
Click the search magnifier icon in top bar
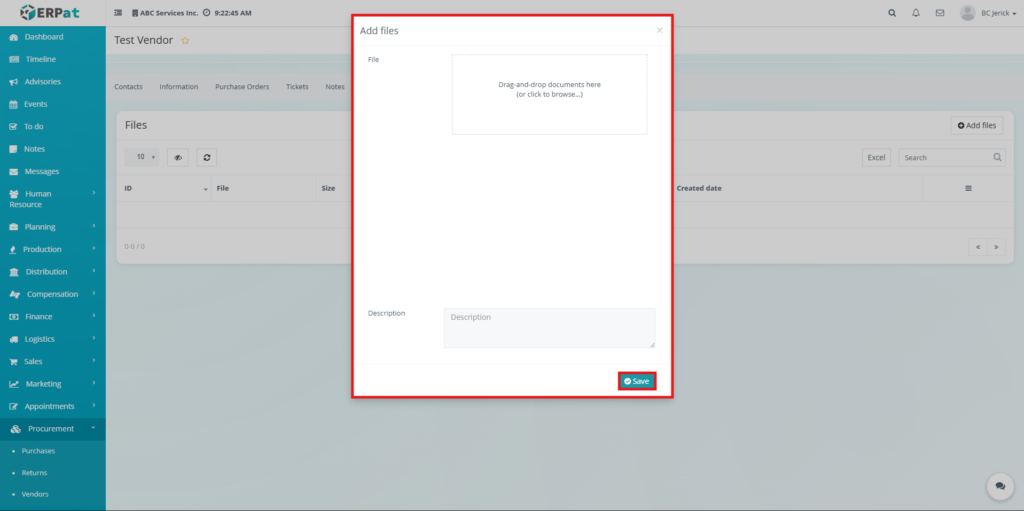point(892,13)
